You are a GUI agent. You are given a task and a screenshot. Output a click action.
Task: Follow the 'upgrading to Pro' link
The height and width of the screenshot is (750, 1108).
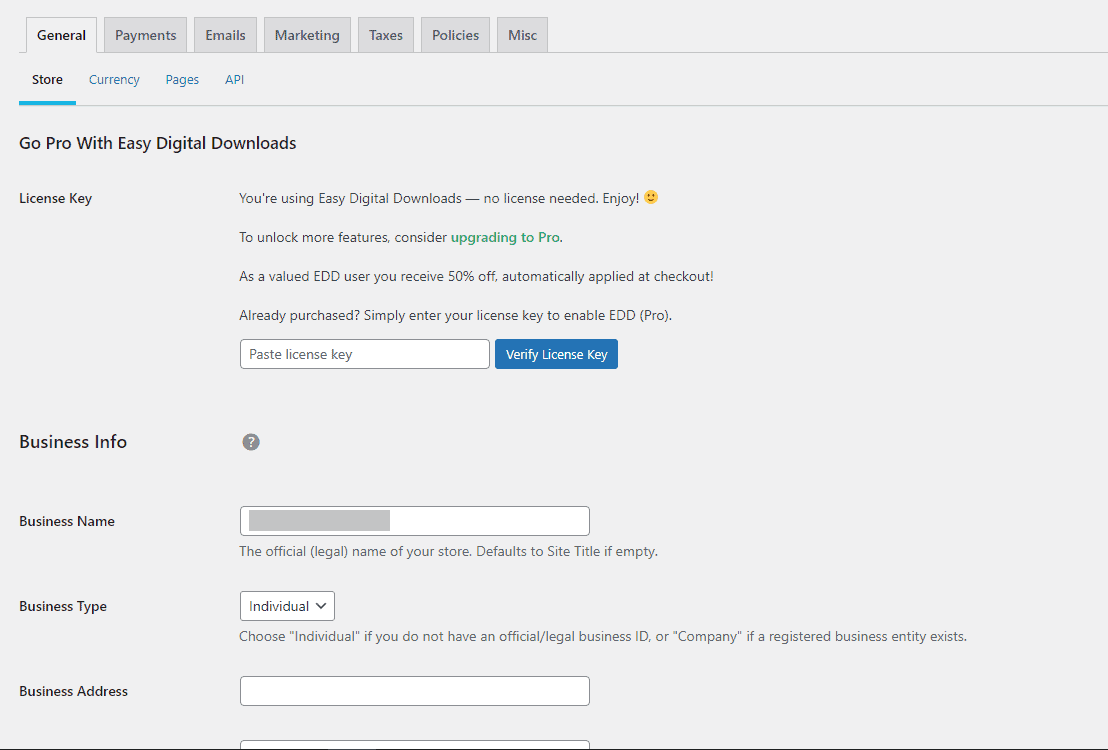click(x=505, y=237)
